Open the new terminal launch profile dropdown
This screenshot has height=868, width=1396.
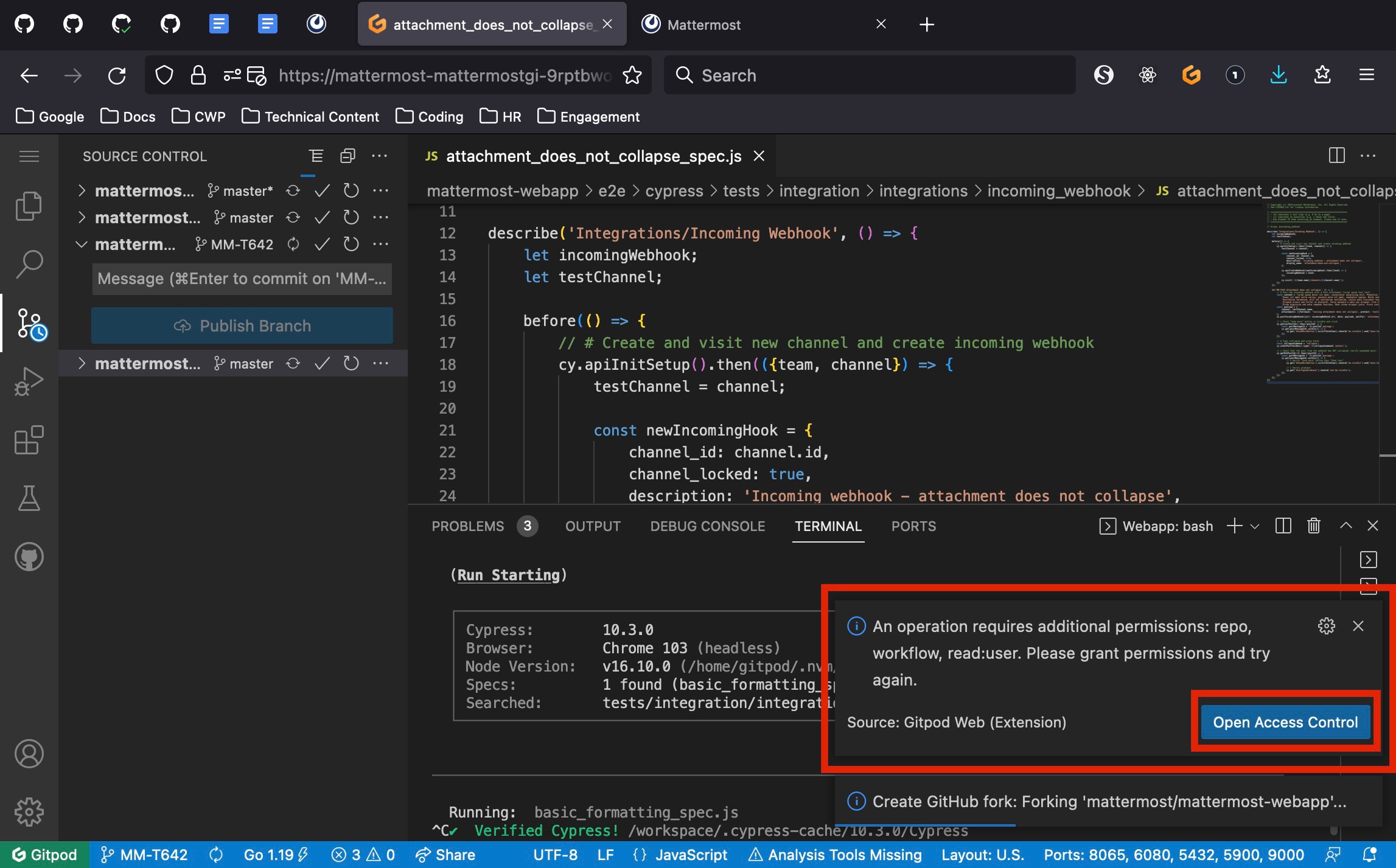click(x=1255, y=526)
